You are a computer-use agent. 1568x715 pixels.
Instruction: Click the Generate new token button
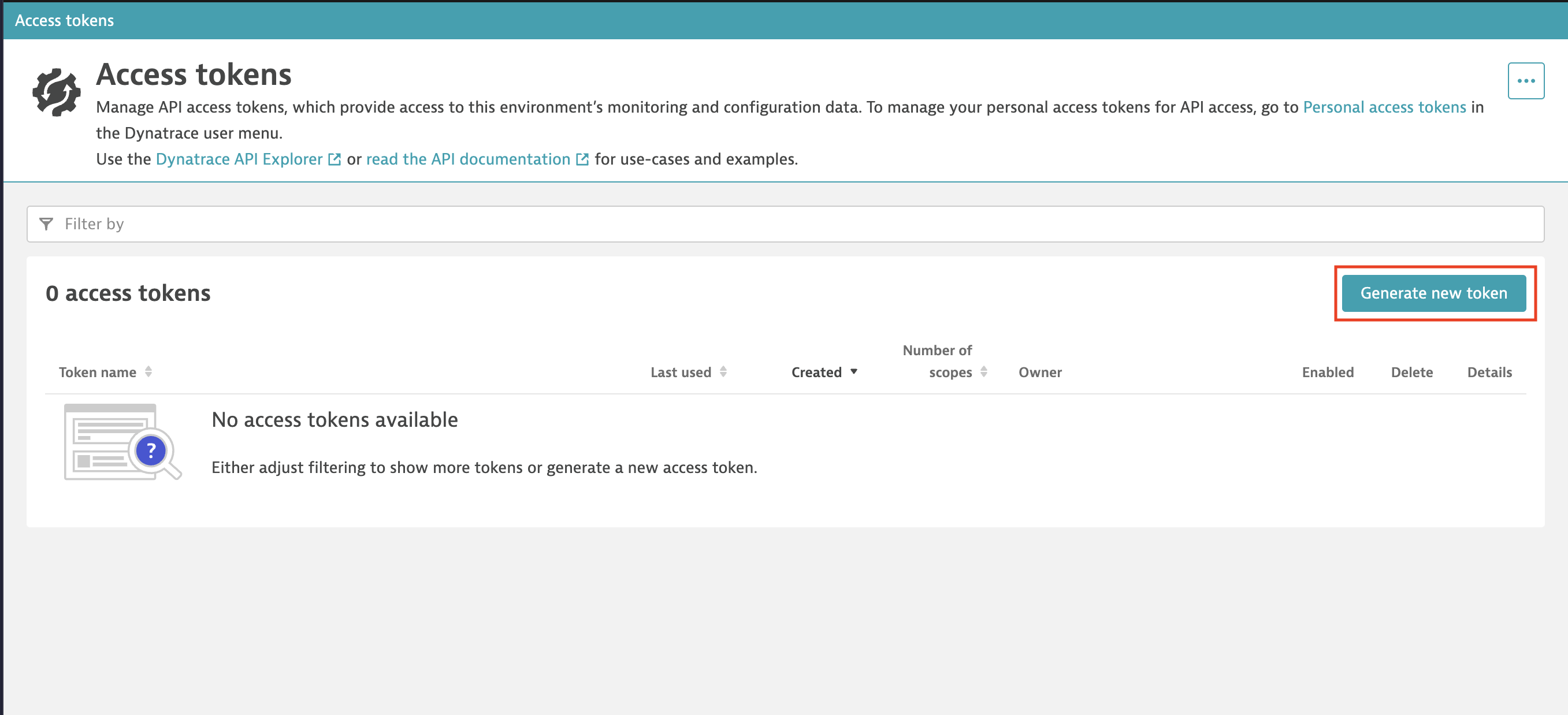[1433, 293]
